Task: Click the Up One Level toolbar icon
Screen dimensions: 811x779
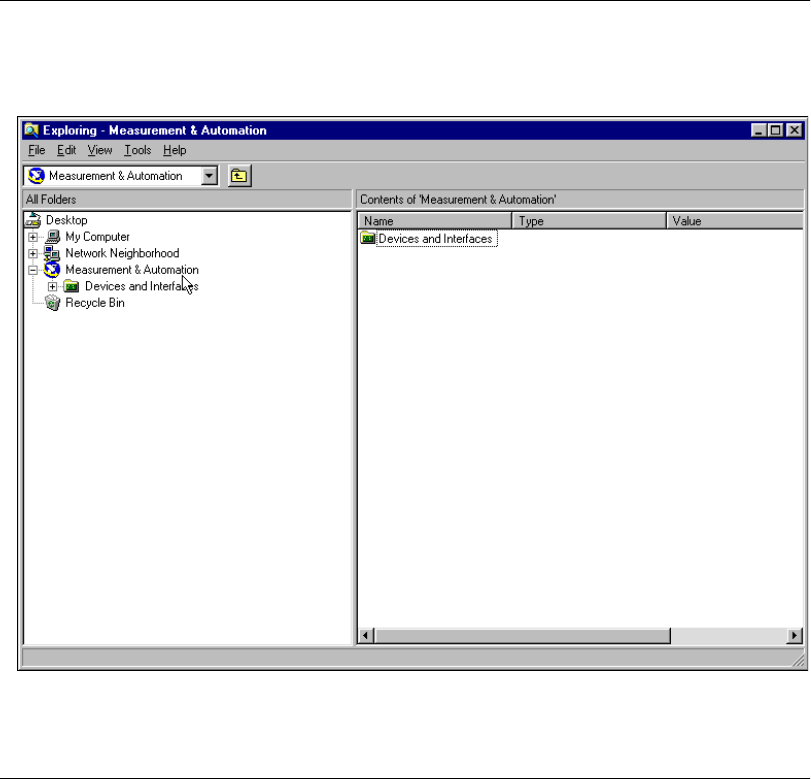Action: point(239,176)
